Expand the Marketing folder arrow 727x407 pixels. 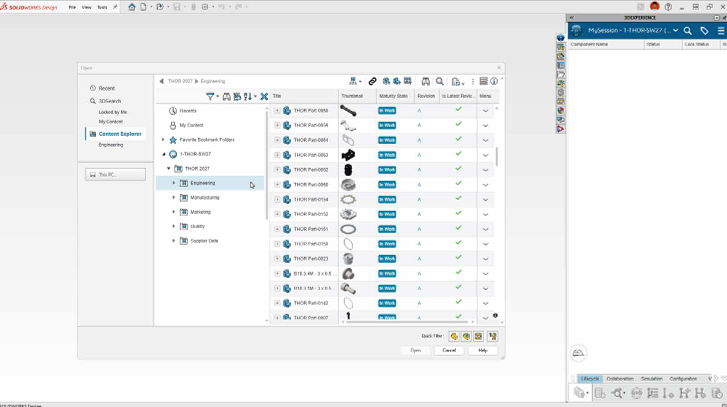[x=174, y=212]
